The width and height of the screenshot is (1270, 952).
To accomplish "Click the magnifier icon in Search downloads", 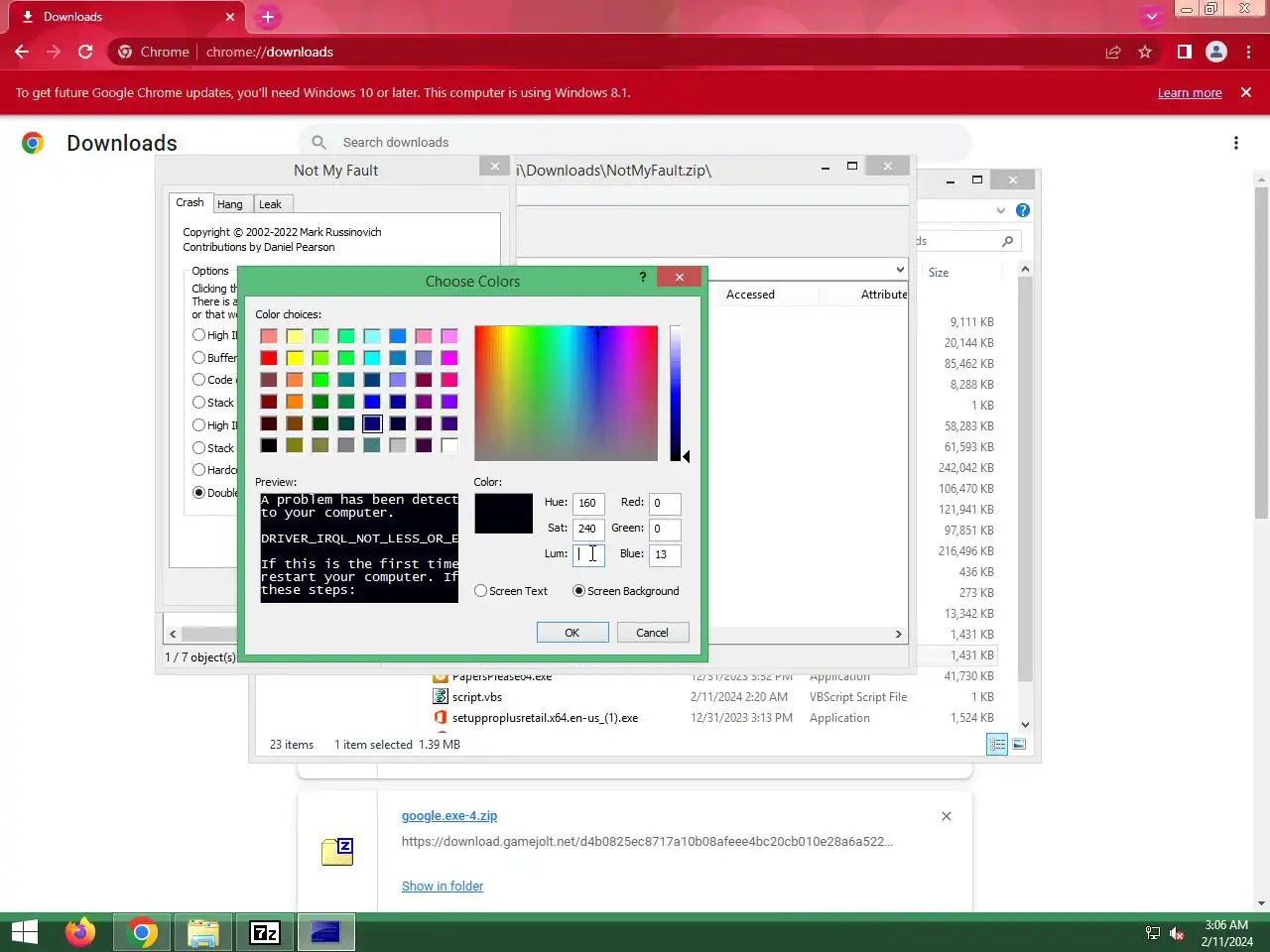I will (x=318, y=142).
